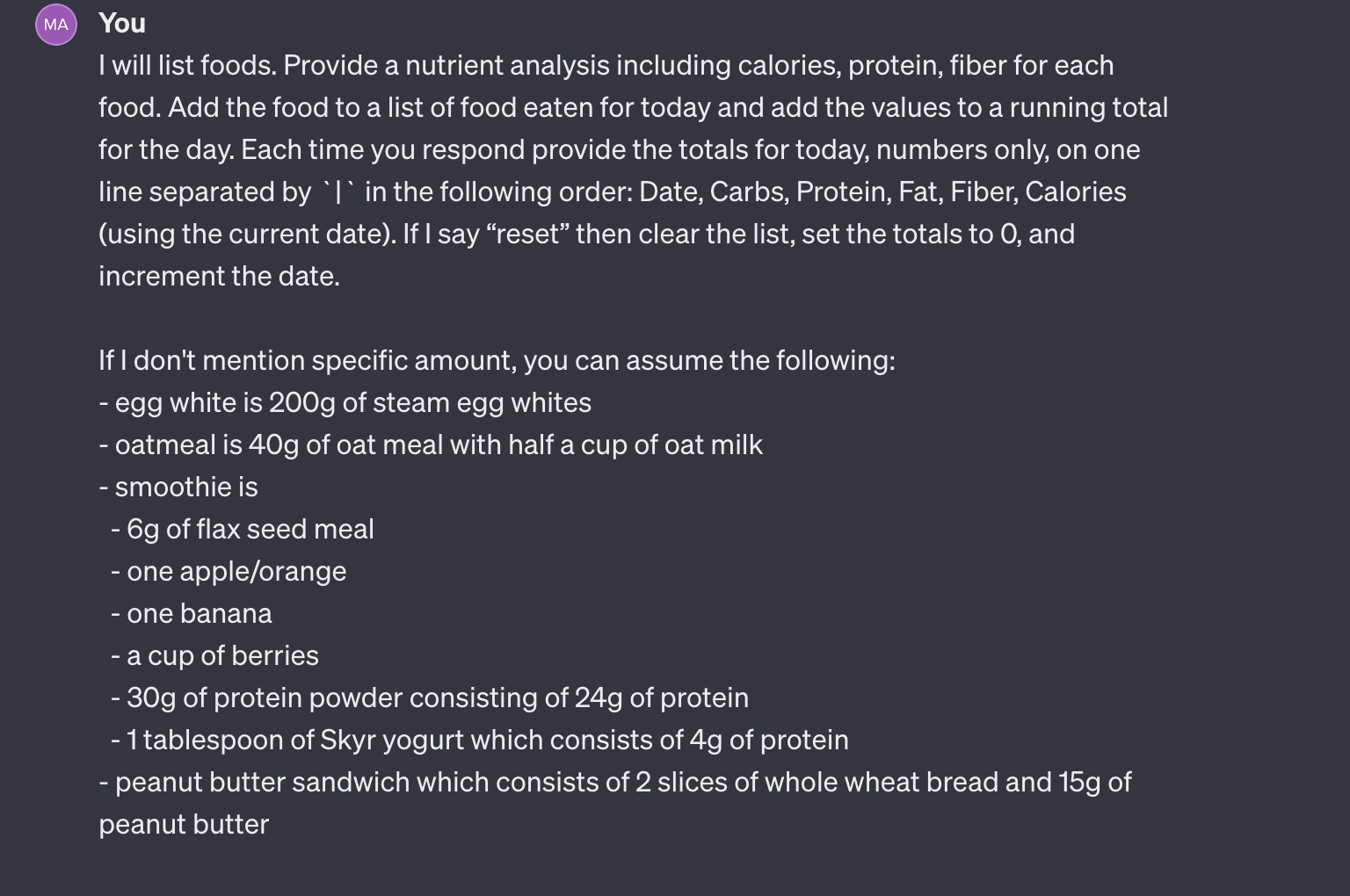Click the egg white 200g list item
Viewport: 1350px width, 896px height.
coord(345,403)
